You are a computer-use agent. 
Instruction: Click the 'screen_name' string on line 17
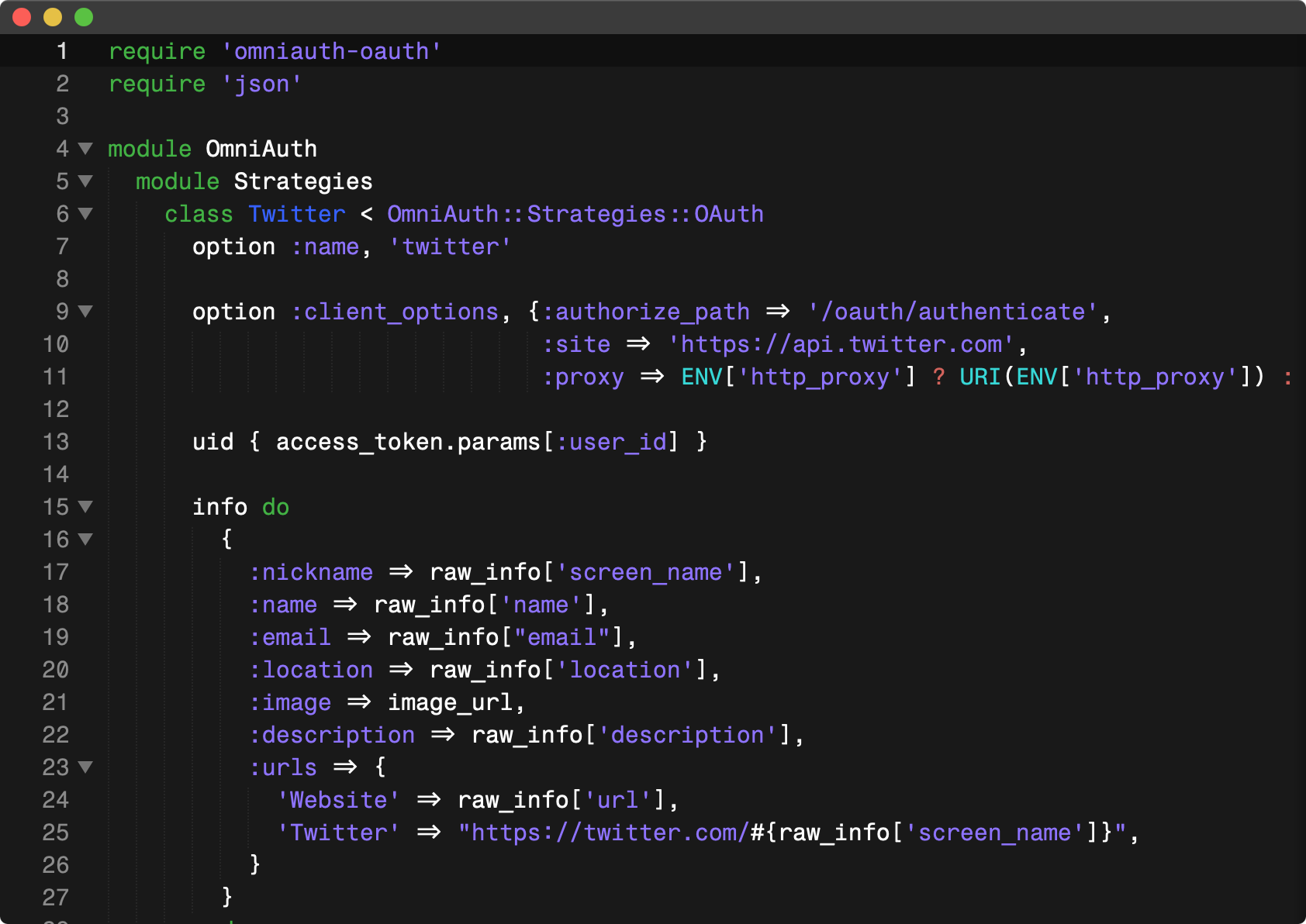tap(645, 572)
